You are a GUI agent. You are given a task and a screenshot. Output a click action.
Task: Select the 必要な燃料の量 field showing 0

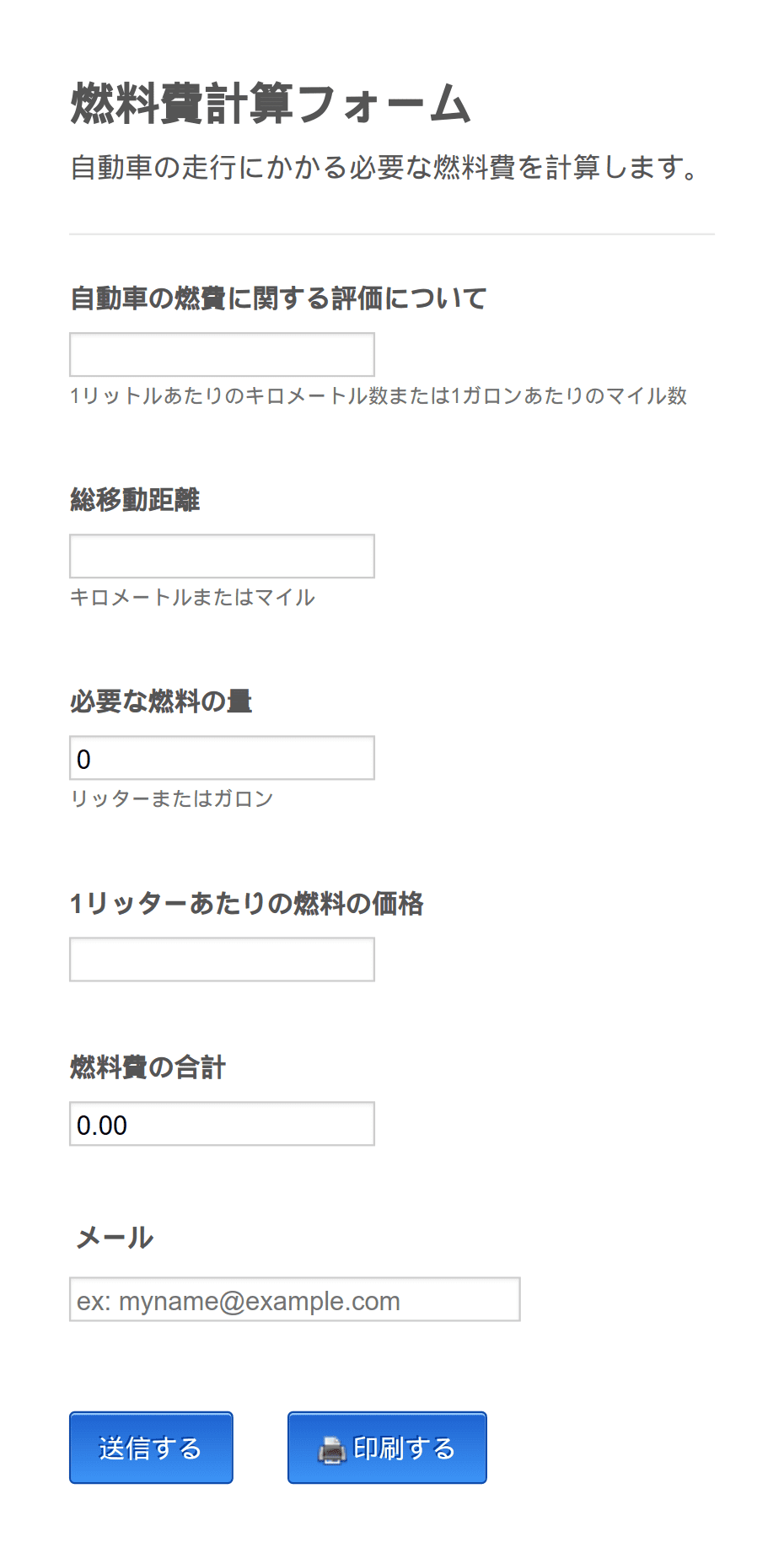222,758
